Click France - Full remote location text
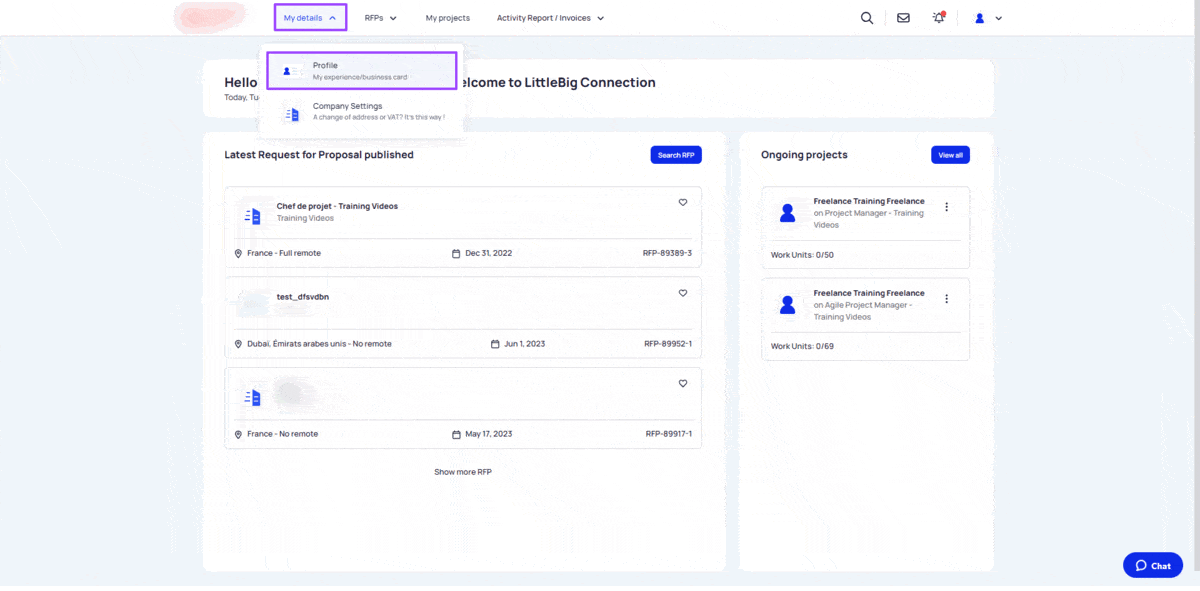Screen dimensions: 1200x591 284,254
